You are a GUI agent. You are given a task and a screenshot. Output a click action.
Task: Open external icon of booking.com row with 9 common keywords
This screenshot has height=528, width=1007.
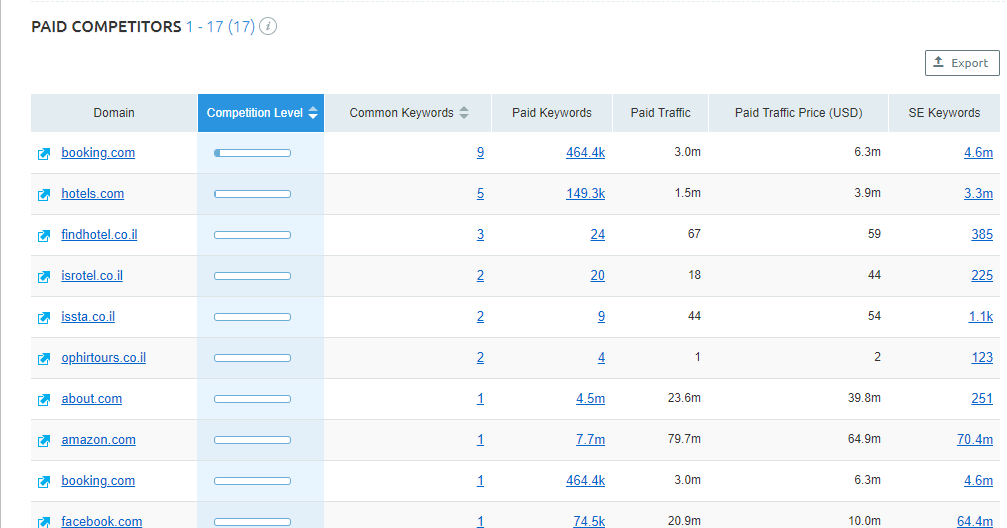pyautogui.click(x=44, y=154)
